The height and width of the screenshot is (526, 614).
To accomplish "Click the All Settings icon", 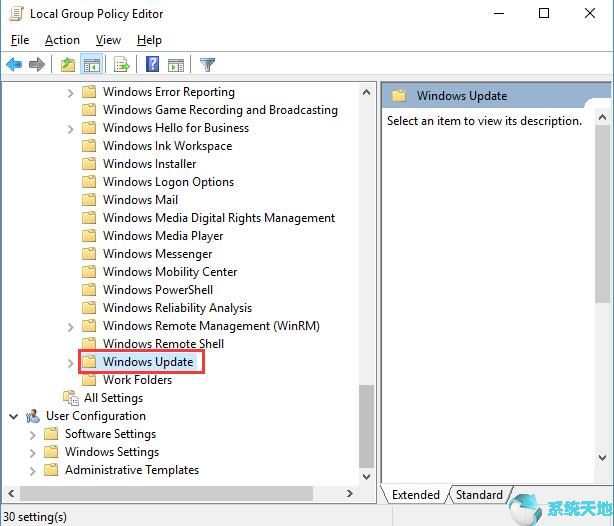I will (71, 398).
